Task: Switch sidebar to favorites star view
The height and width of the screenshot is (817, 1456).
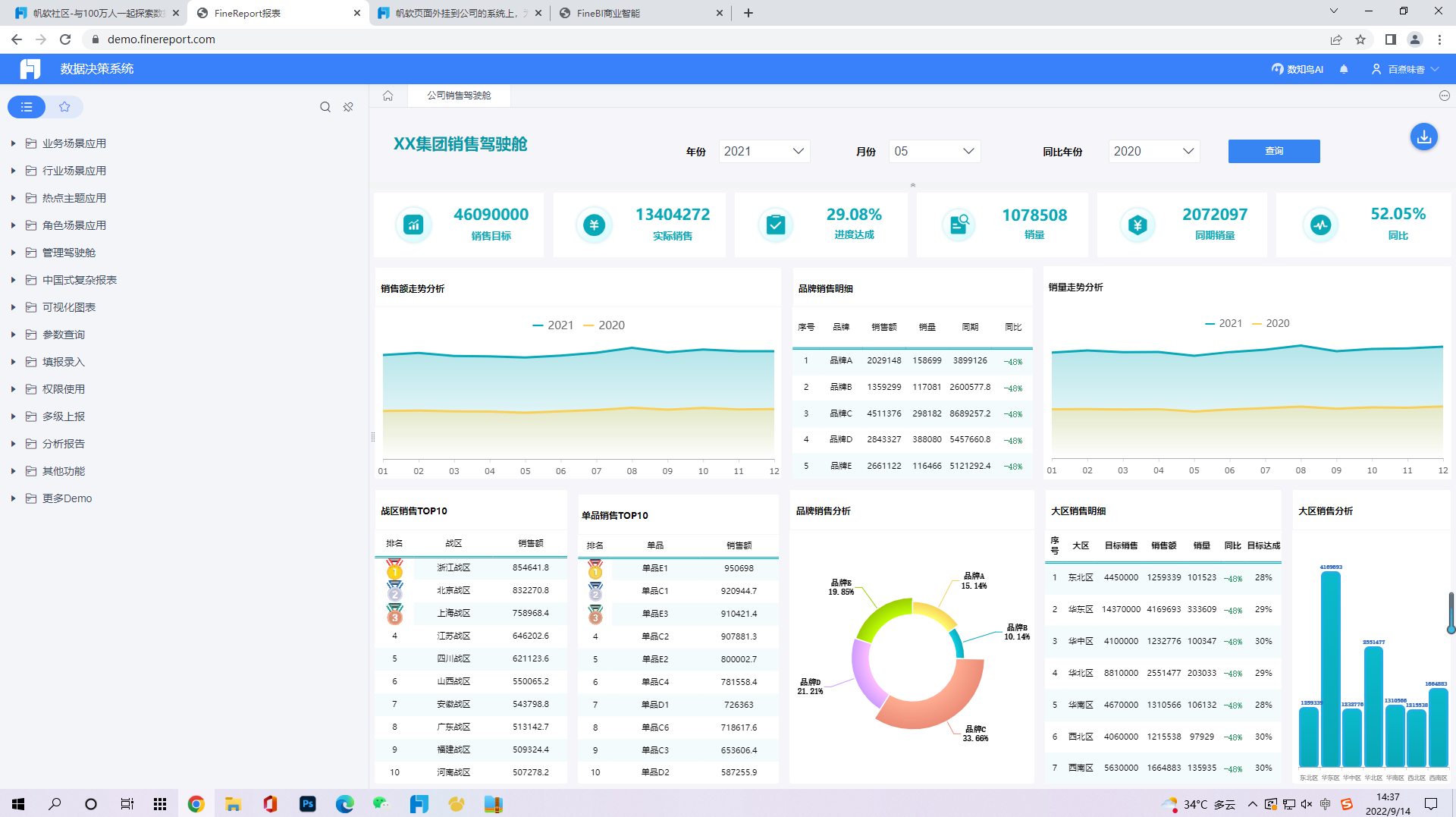Action: pyautogui.click(x=64, y=107)
